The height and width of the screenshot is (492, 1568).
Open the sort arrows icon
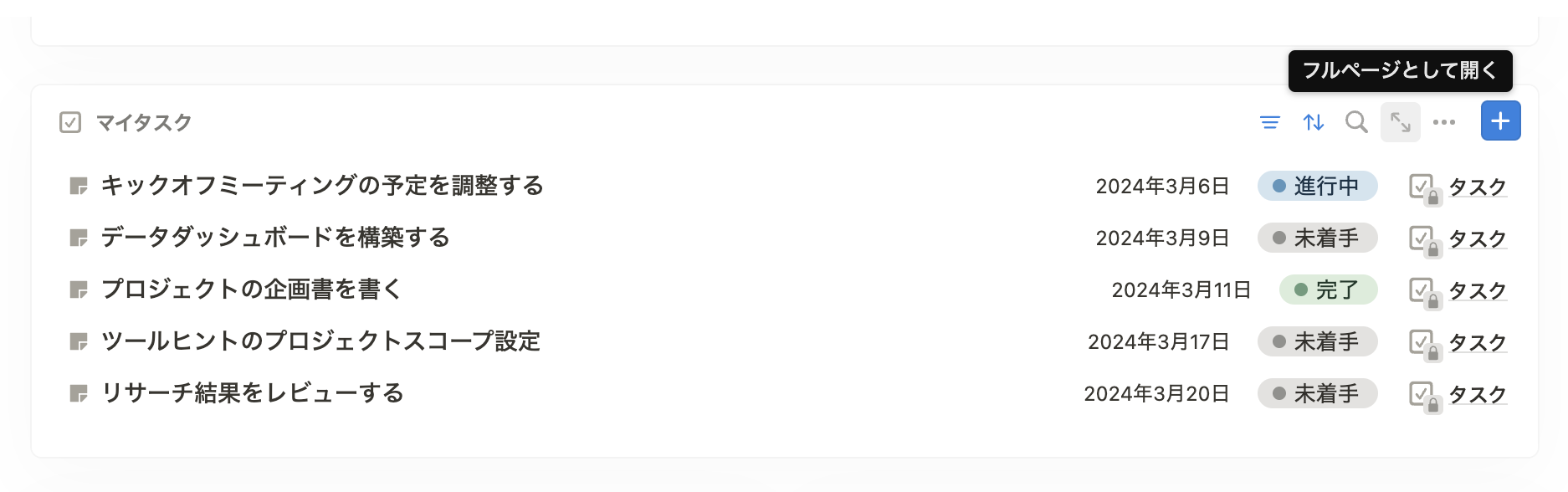pos(1313,122)
